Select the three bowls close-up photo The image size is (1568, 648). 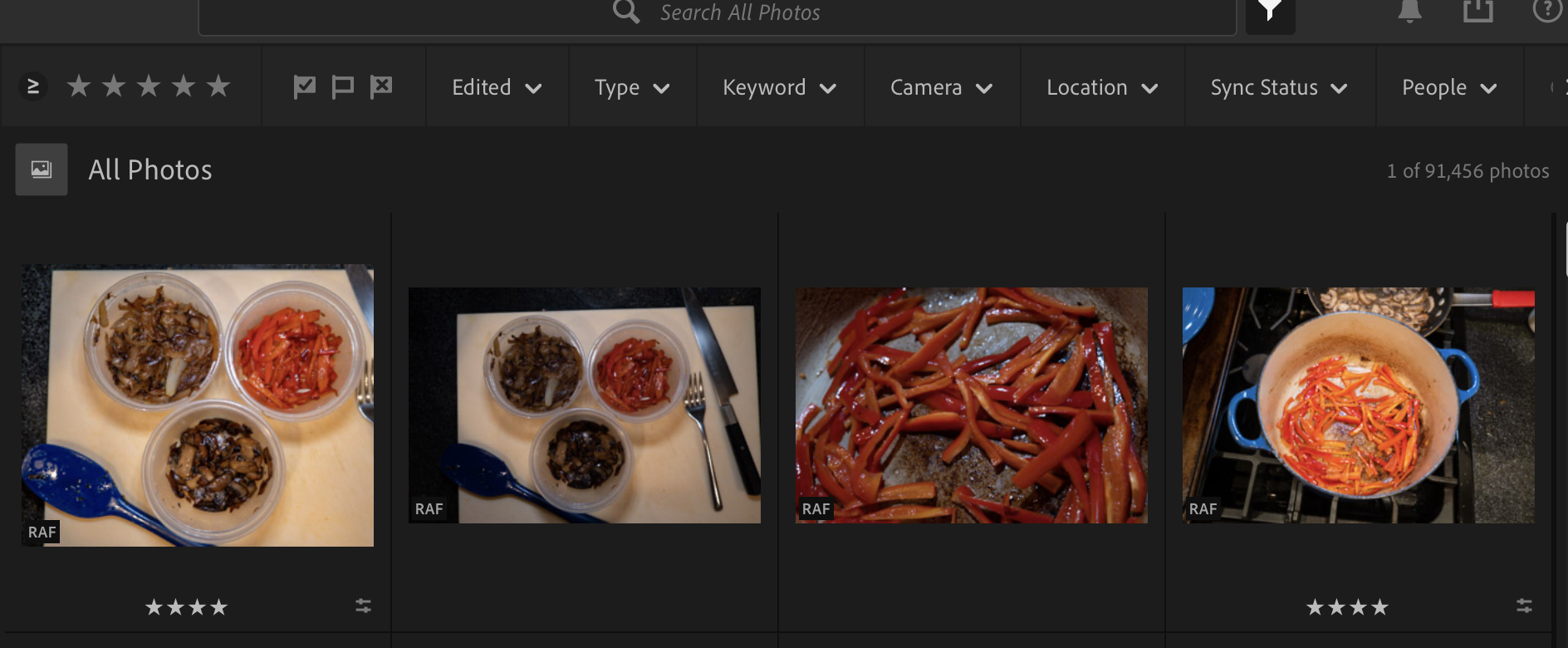pyautogui.click(x=198, y=405)
